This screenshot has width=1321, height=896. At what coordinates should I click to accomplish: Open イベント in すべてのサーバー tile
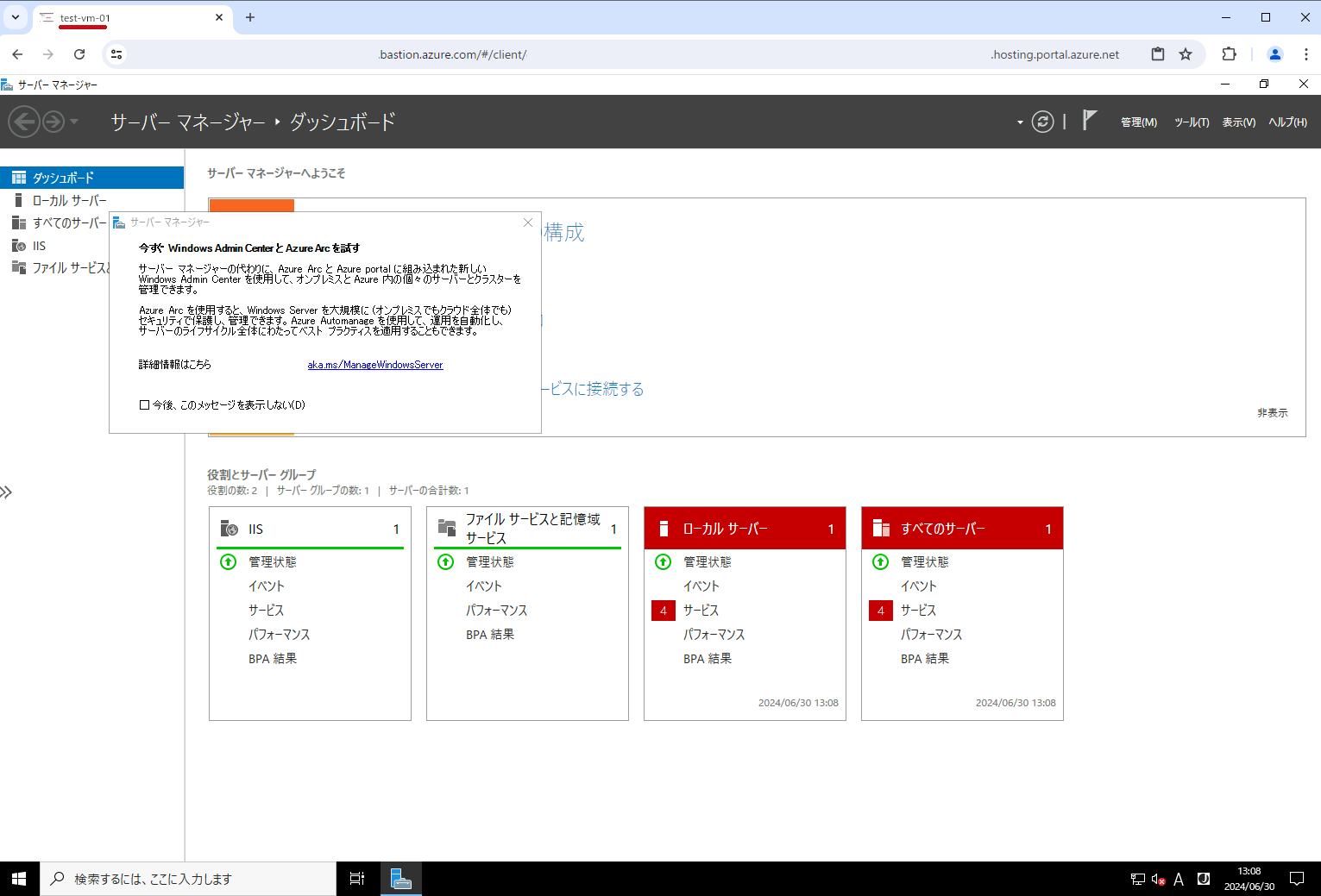point(919,586)
